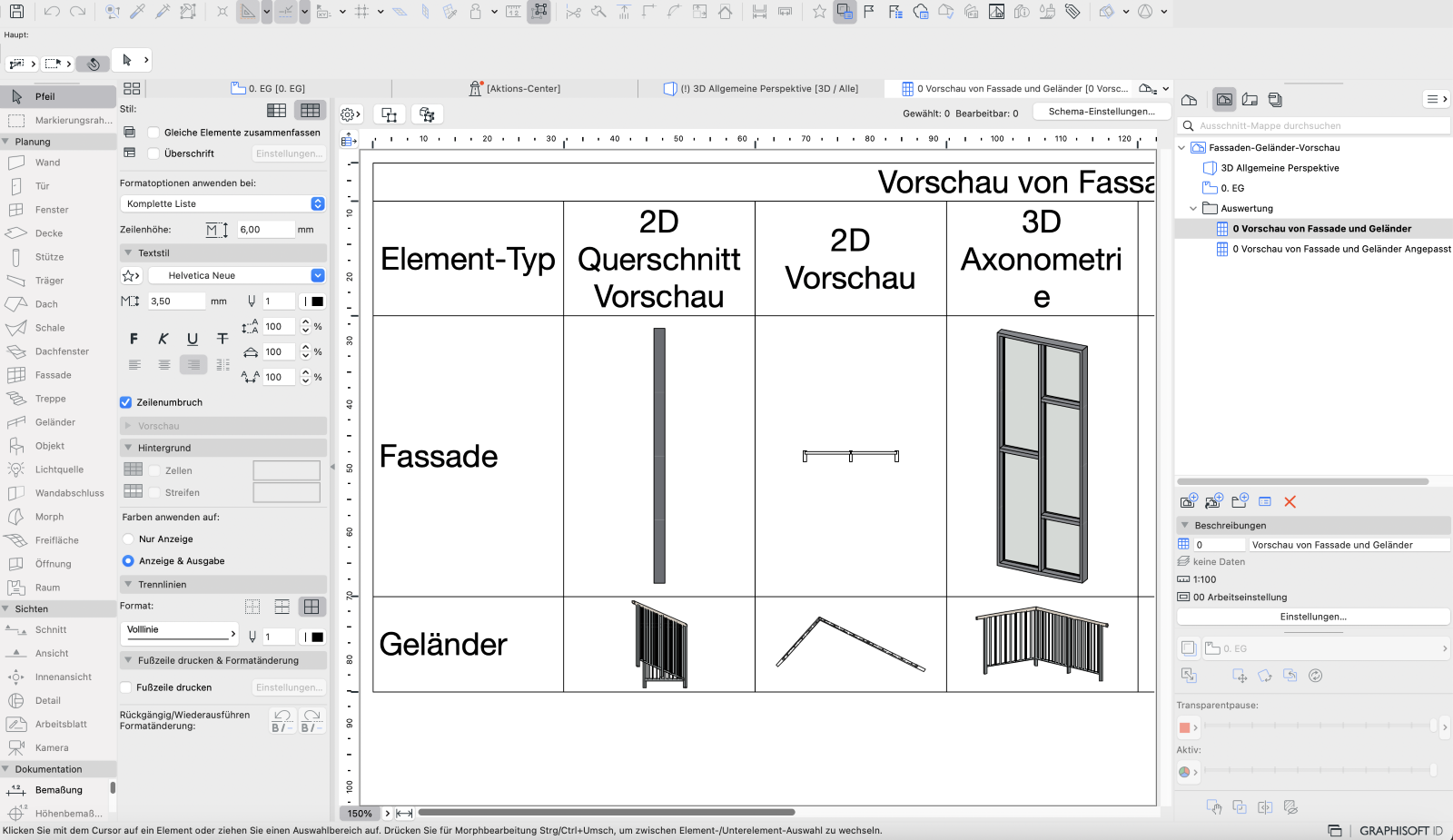The height and width of the screenshot is (840, 1453).
Task: Click the Streifen background color swatch
Action: click(286, 492)
